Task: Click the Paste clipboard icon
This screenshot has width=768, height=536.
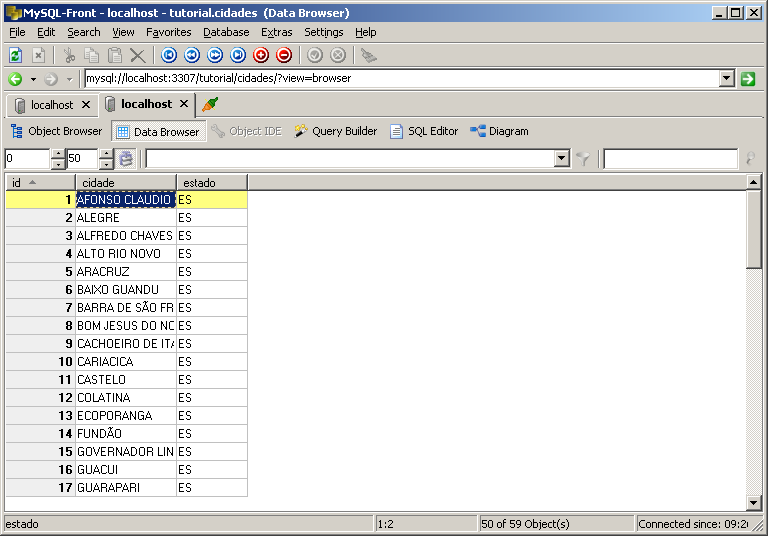Action: pos(115,55)
